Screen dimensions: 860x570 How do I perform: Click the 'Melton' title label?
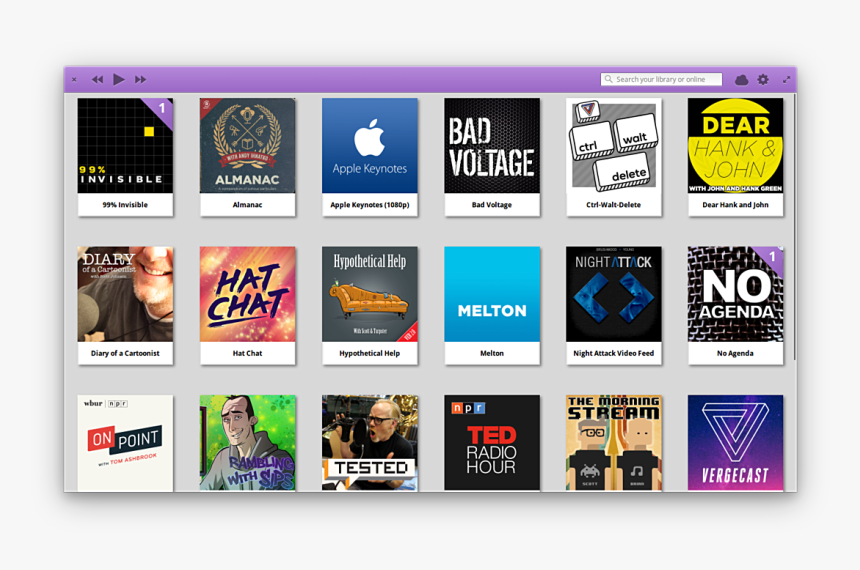point(492,353)
